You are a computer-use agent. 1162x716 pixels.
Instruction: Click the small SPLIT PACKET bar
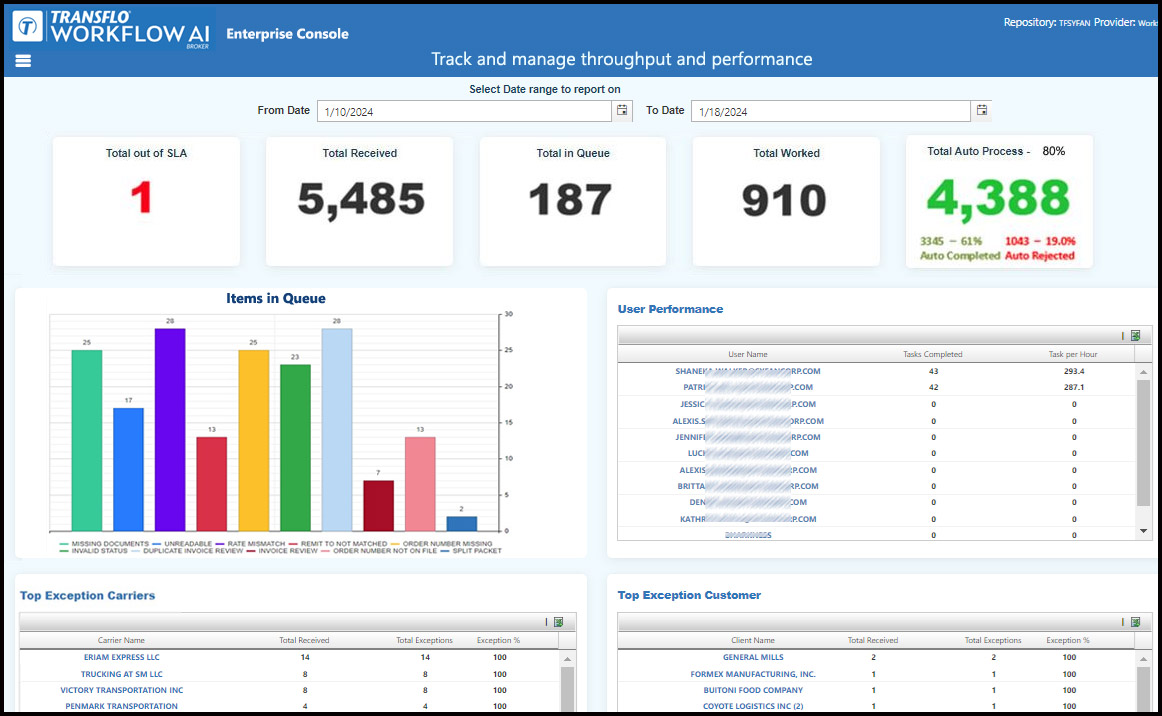[462, 524]
